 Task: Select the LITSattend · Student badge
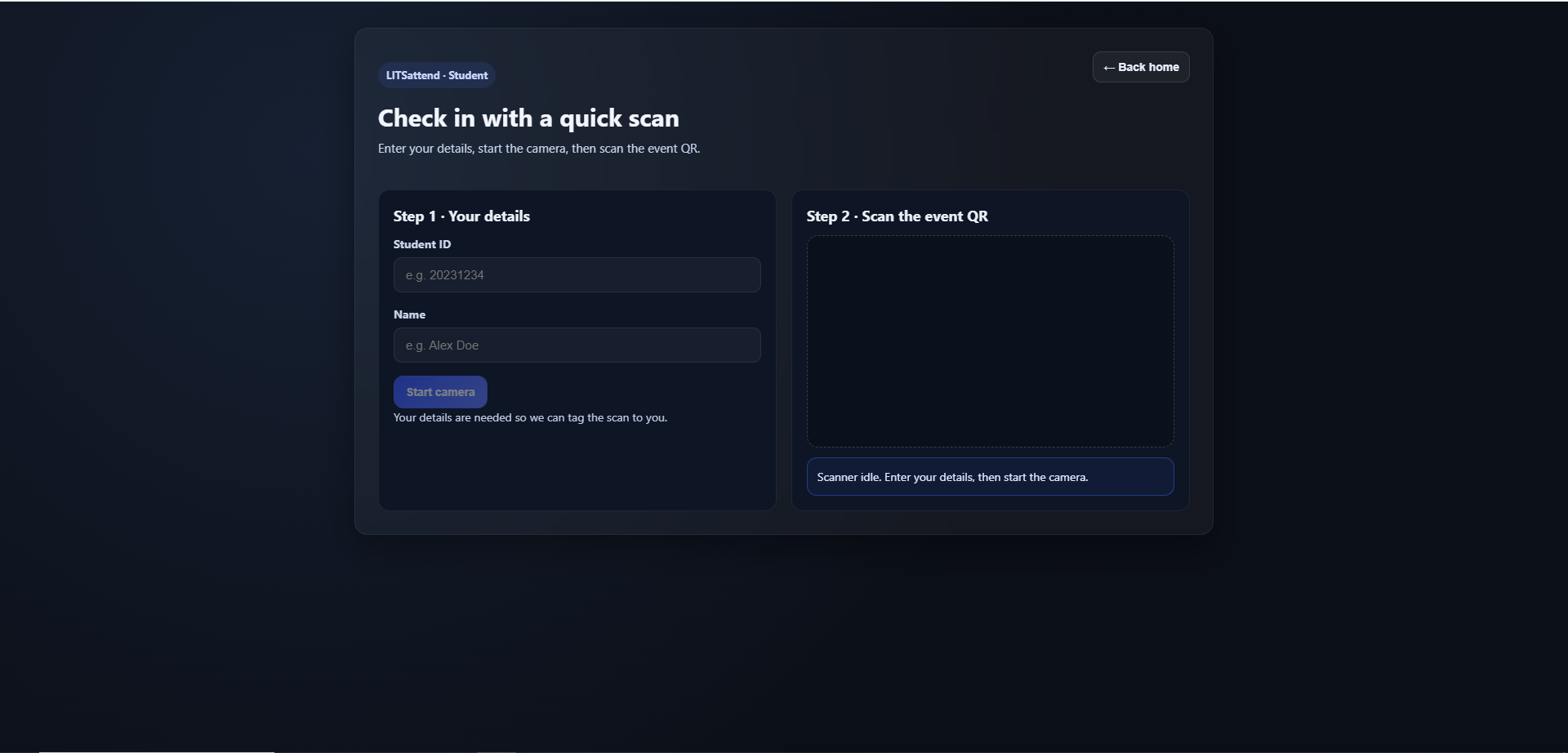436,74
